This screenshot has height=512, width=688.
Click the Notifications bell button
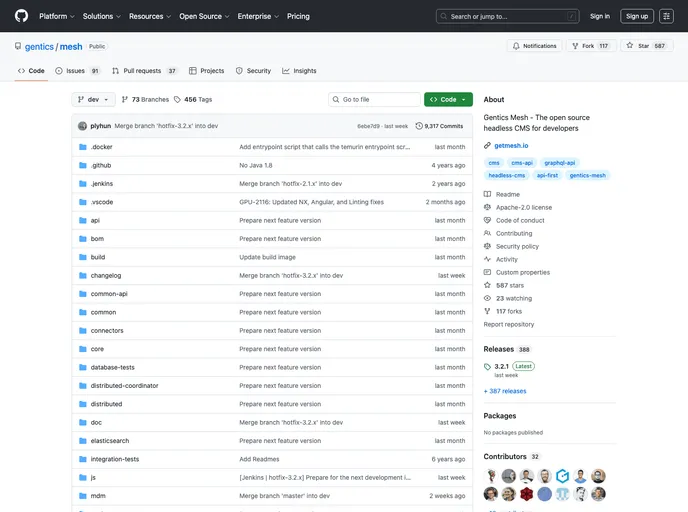pos(534,46)
